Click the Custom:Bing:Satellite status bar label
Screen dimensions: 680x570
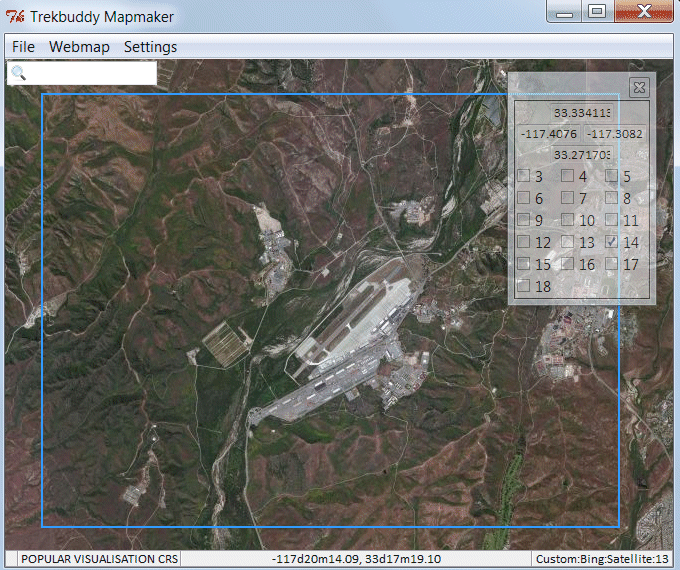pos(603,559)
